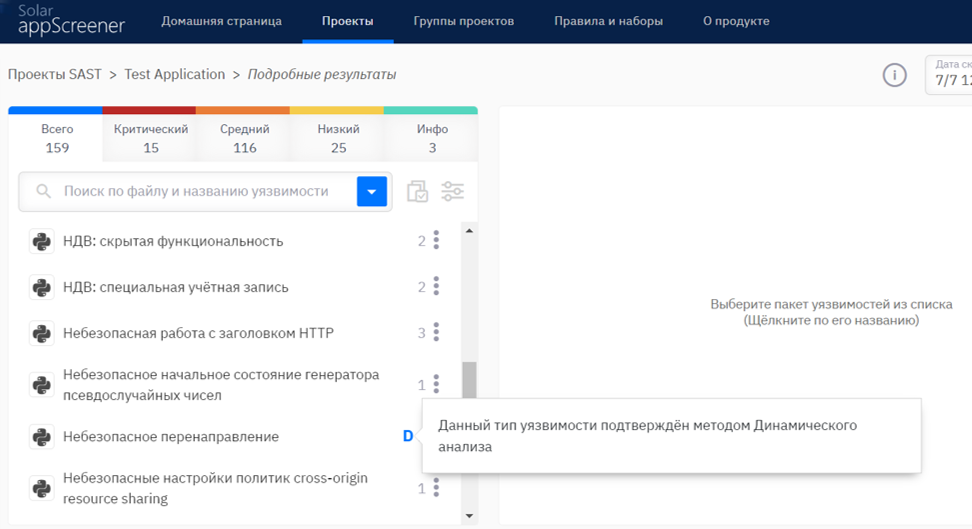Click the Solar appScreener logo

pos(70,20)
